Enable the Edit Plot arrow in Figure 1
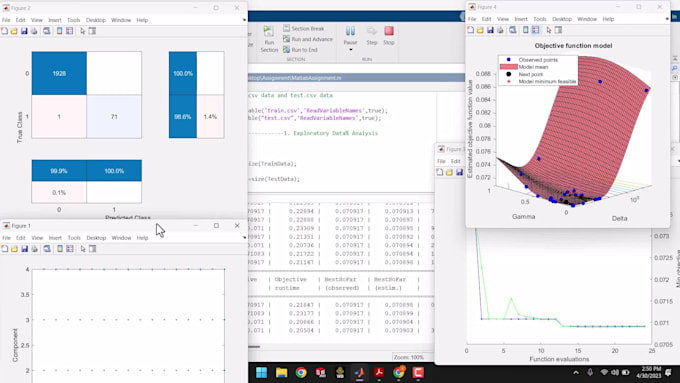680x383 pixels. coord(83,249)
